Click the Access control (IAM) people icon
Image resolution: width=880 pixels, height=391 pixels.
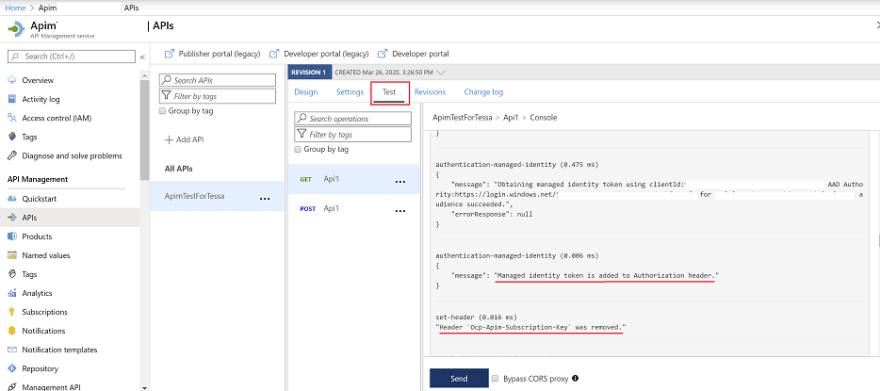pos(12,118)
